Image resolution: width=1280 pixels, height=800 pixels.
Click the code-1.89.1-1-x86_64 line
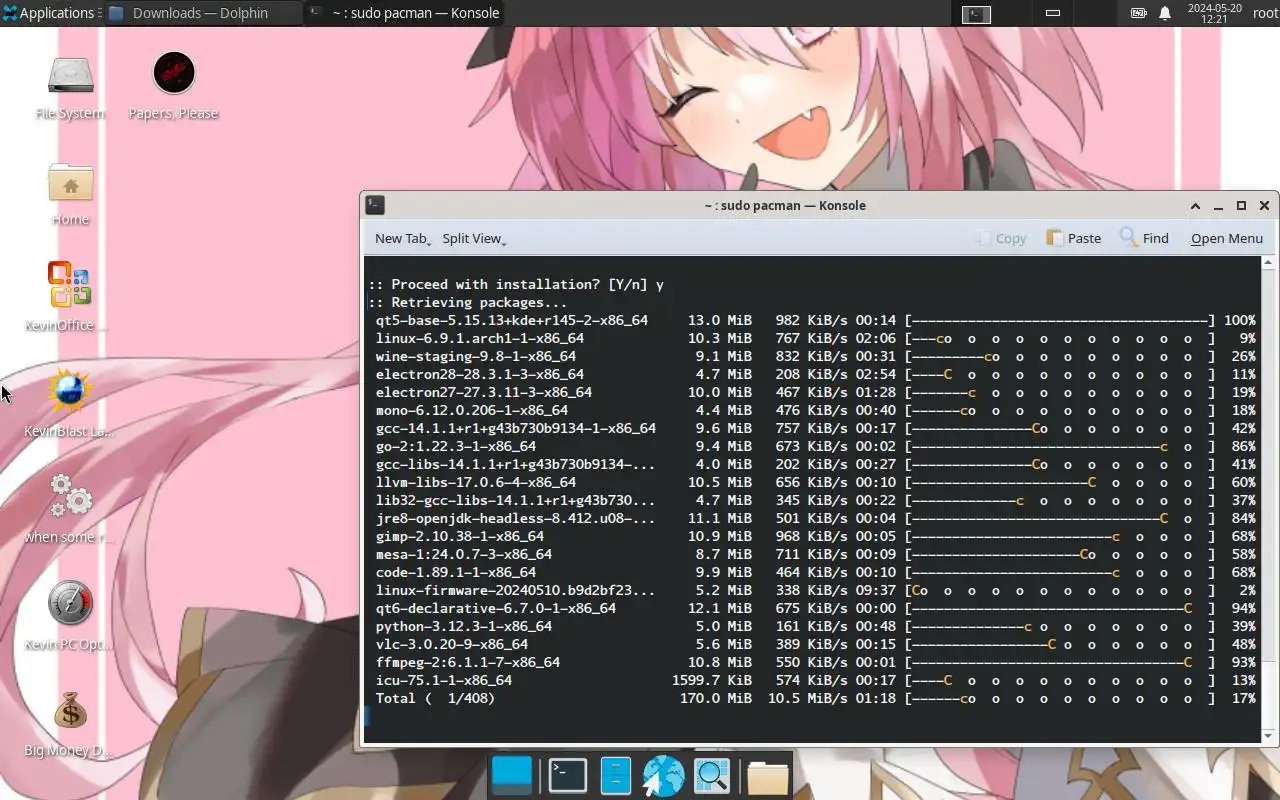[x=815, y=572]
